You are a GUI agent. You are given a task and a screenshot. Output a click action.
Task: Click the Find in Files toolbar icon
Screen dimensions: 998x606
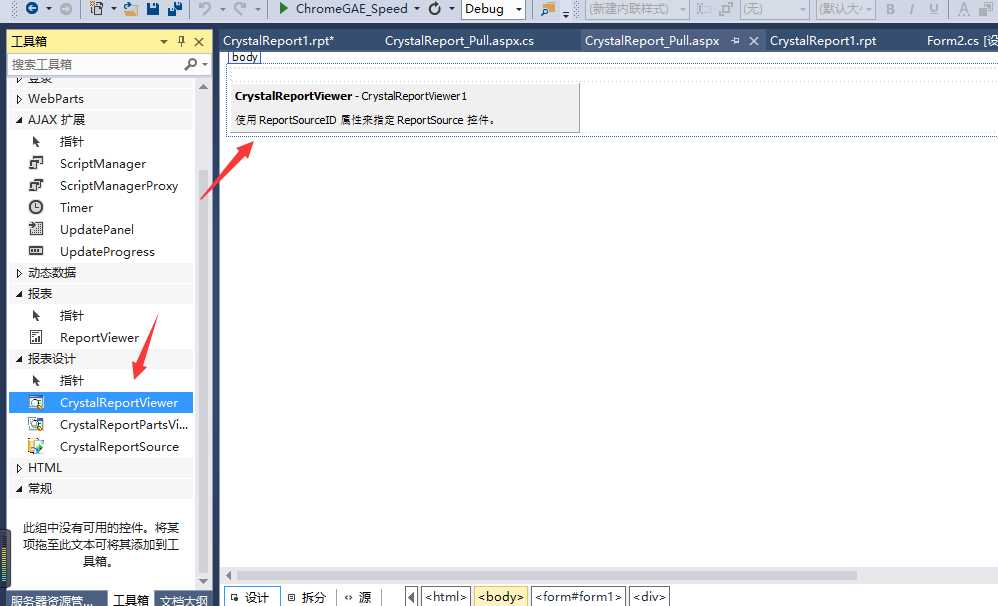click(547, 9)
